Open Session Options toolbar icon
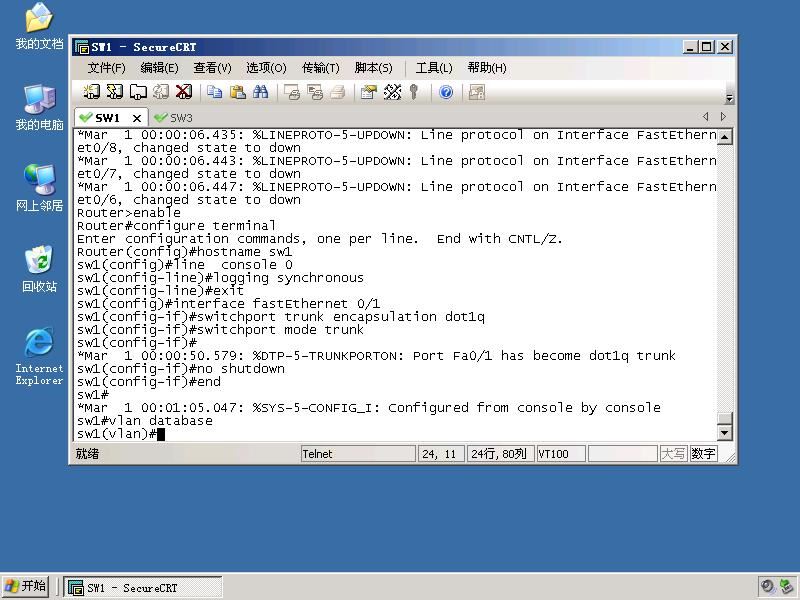The width and height of the screenshot is (800, 600). pos(369,92)
